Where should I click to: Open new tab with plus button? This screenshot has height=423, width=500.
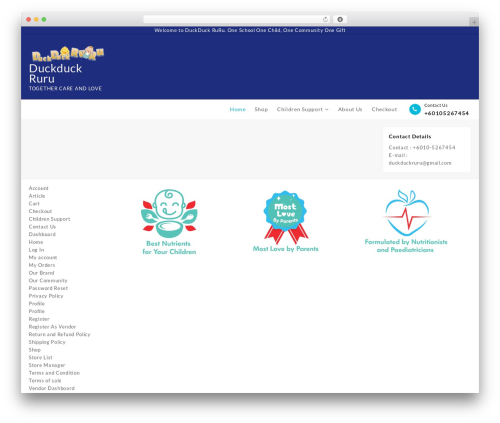pos(474,22)
